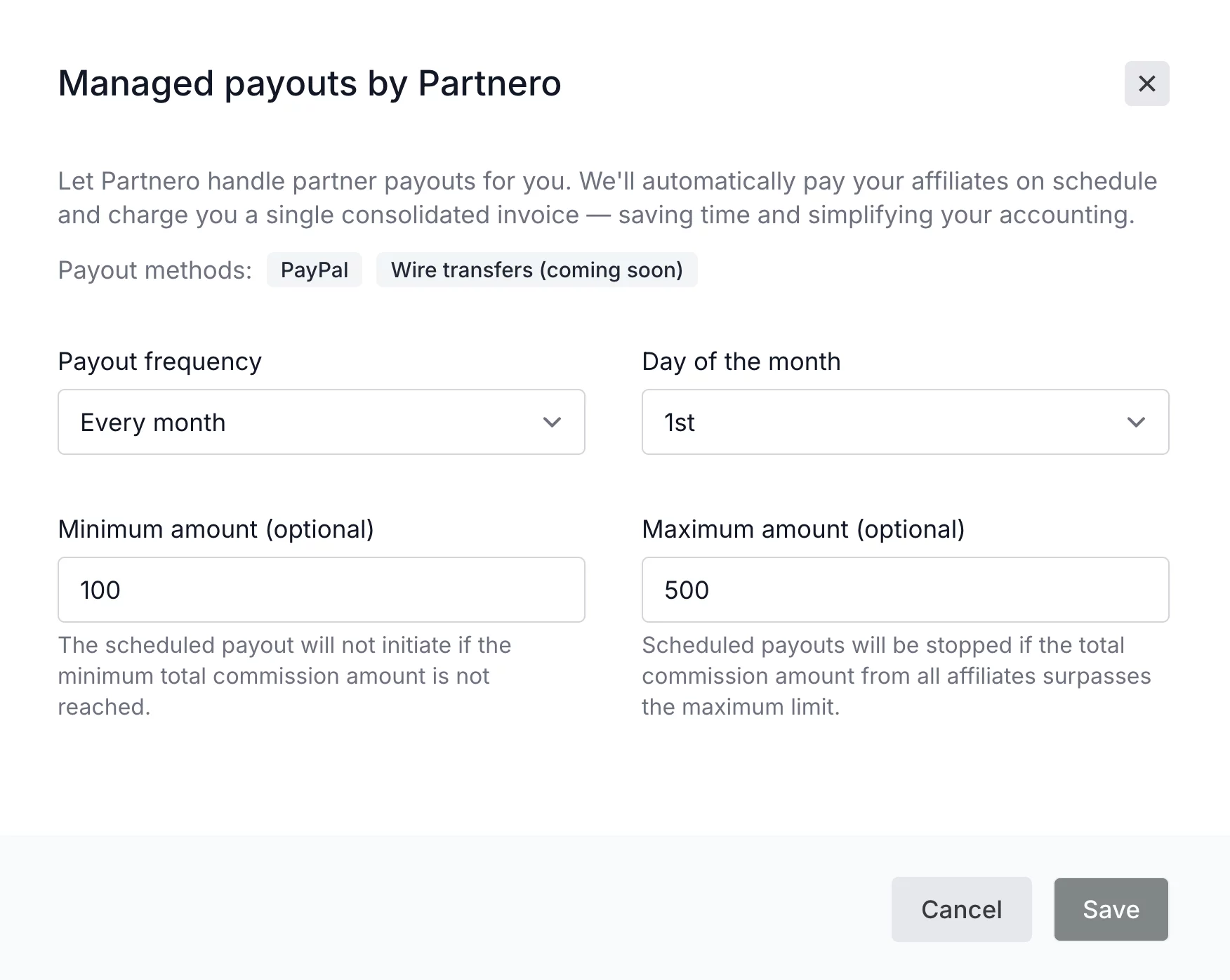Image resolution: width=1230 pixels, height=980 pixels.
Task: Click the Let Partnero handle payouts description text
Action: (x=607, y=198)
